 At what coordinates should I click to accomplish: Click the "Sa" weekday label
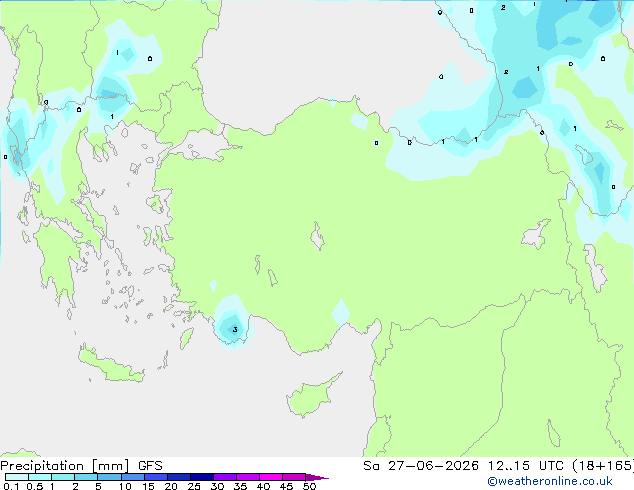[371, 466]
